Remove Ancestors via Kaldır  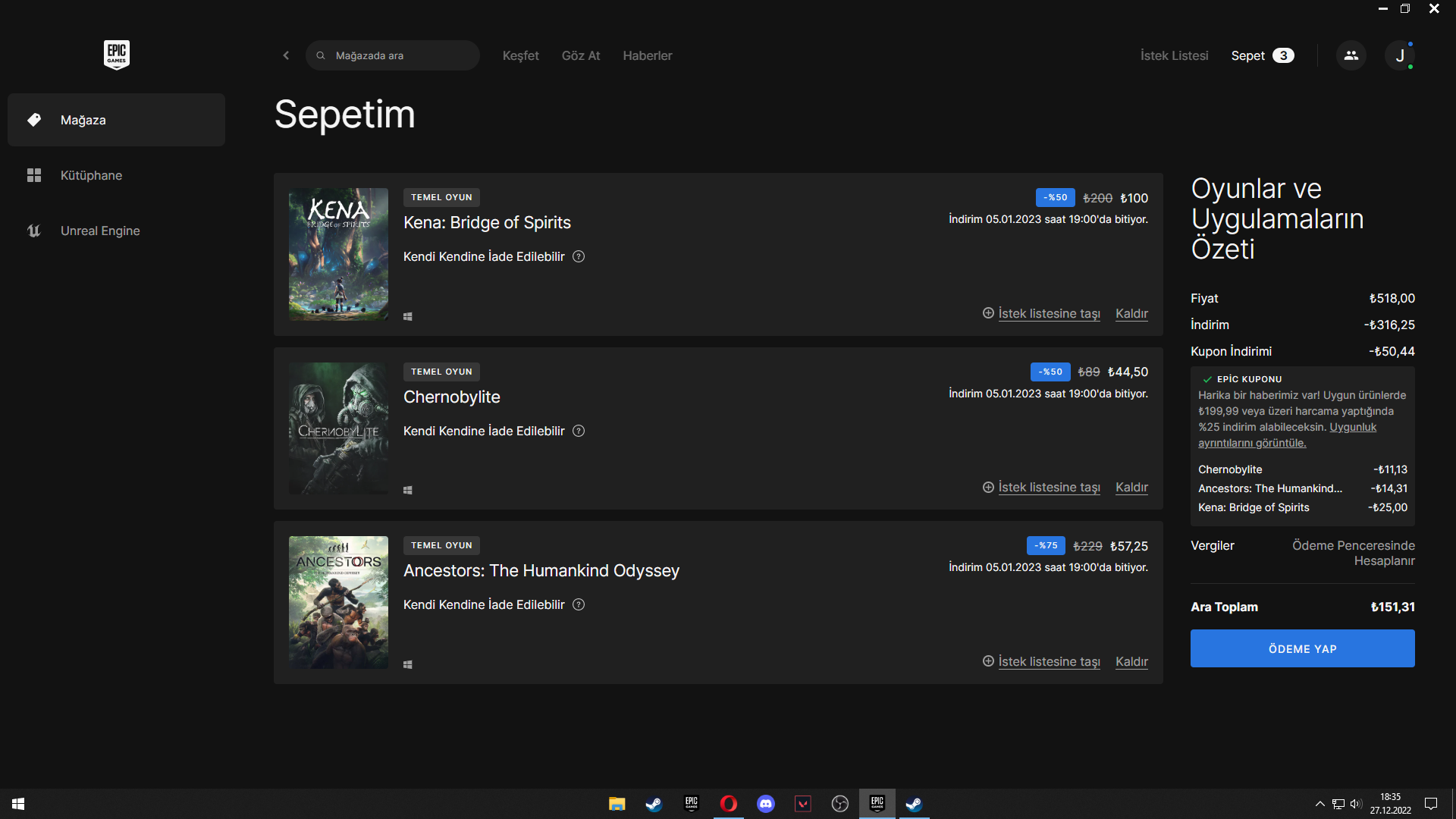pyautogui.click(x=1131, y=661)
